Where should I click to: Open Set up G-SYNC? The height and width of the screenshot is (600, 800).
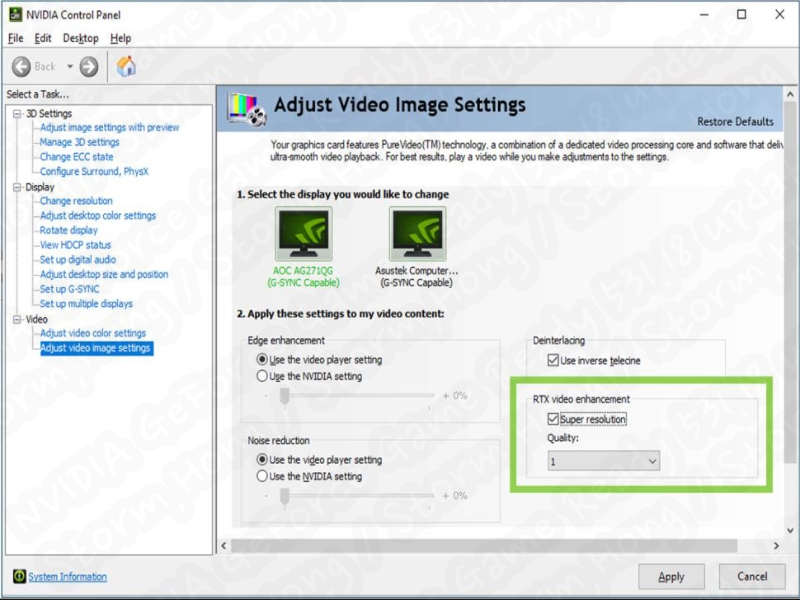point(69,289)
